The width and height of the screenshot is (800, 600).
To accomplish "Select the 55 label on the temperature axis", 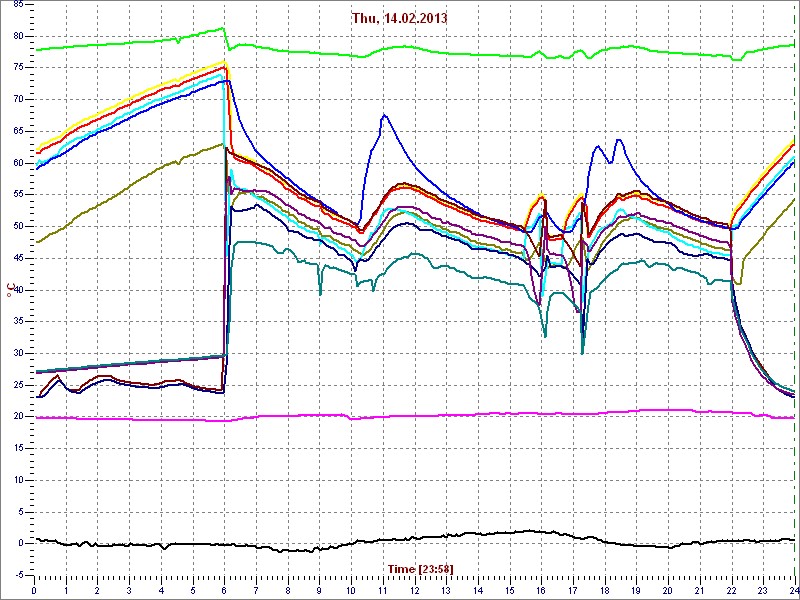I will coord(18,194).
